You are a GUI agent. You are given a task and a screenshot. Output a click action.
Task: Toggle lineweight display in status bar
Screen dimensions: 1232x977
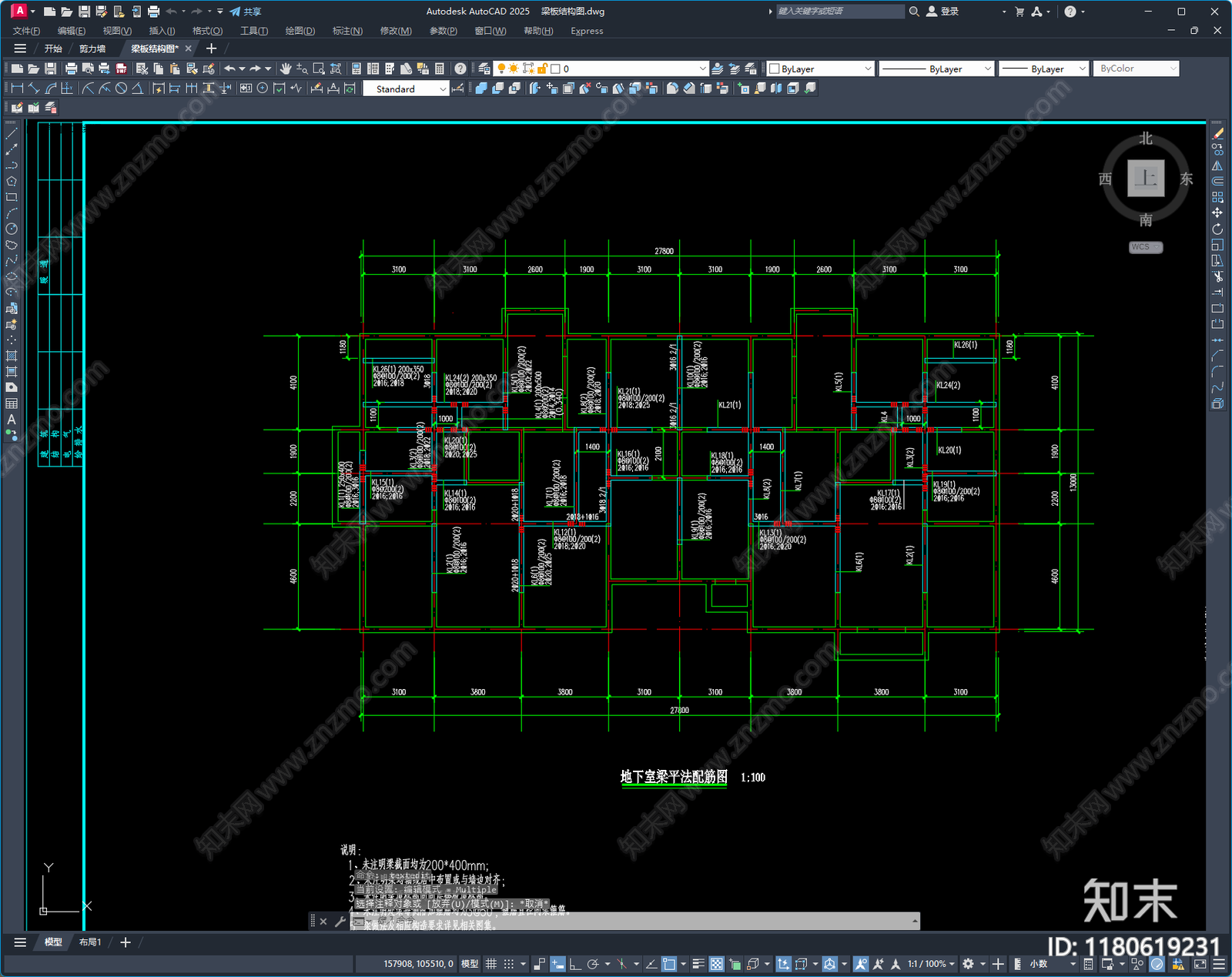click(698, 964)
